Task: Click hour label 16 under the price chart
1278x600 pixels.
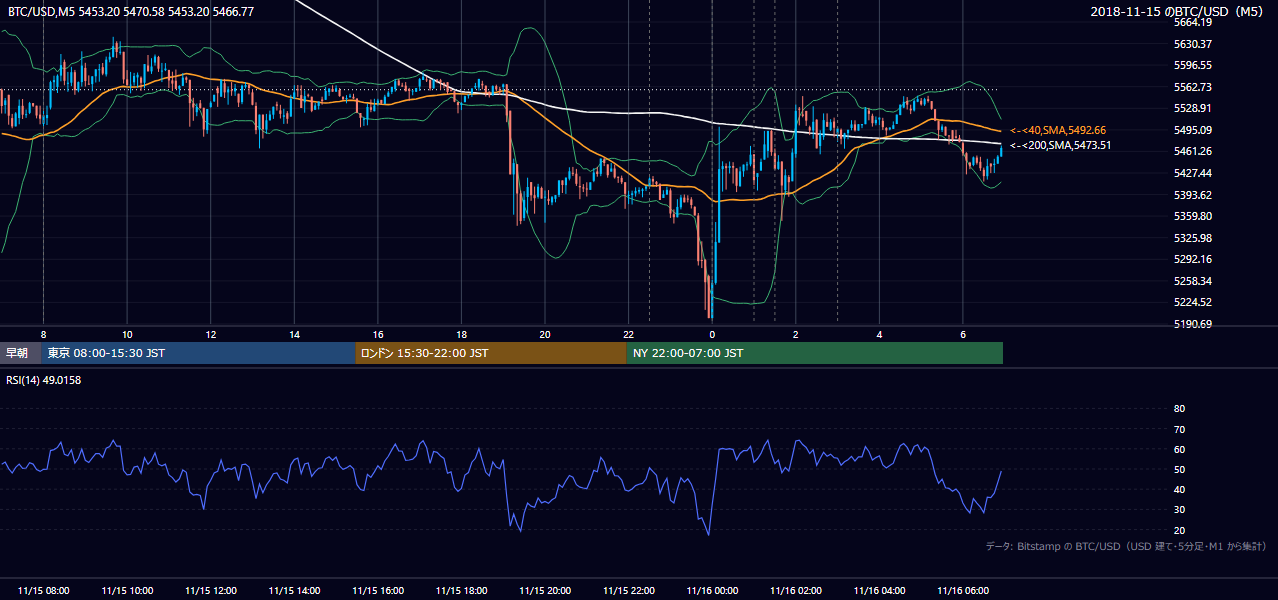Action: click(378, 334)
